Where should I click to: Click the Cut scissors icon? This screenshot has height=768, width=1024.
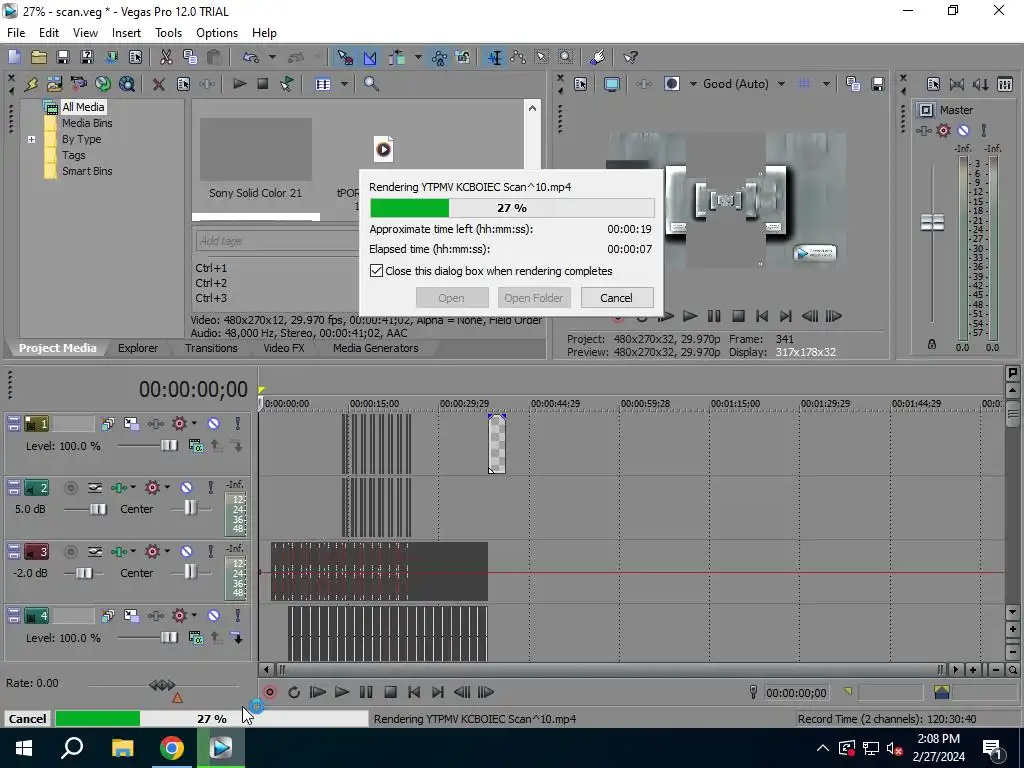pos(166,57)
